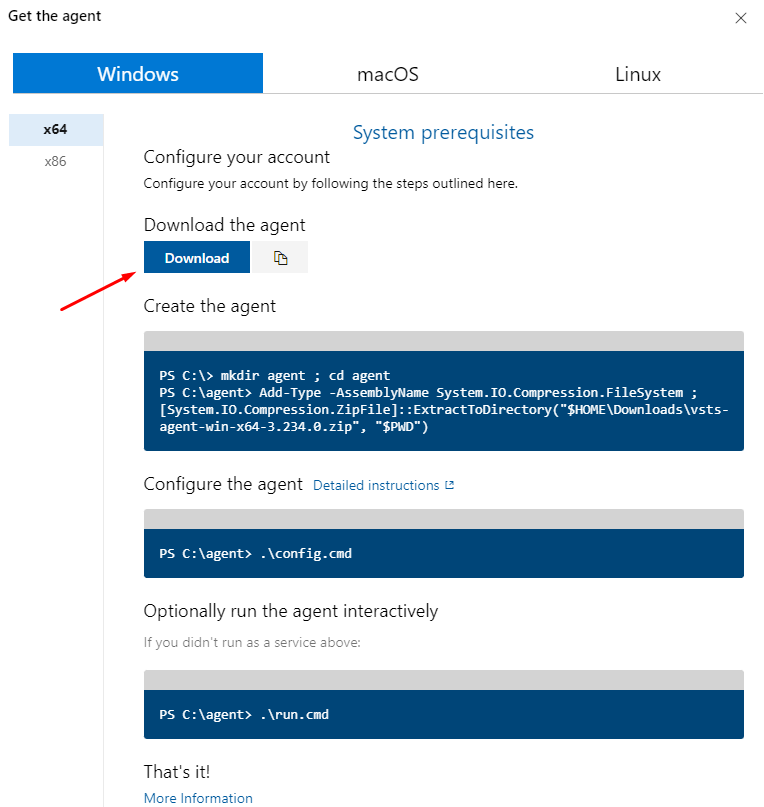Follow the More Information link
This screenshot has height=807, width=764.
pyautogui.click(x=198, y=798)
